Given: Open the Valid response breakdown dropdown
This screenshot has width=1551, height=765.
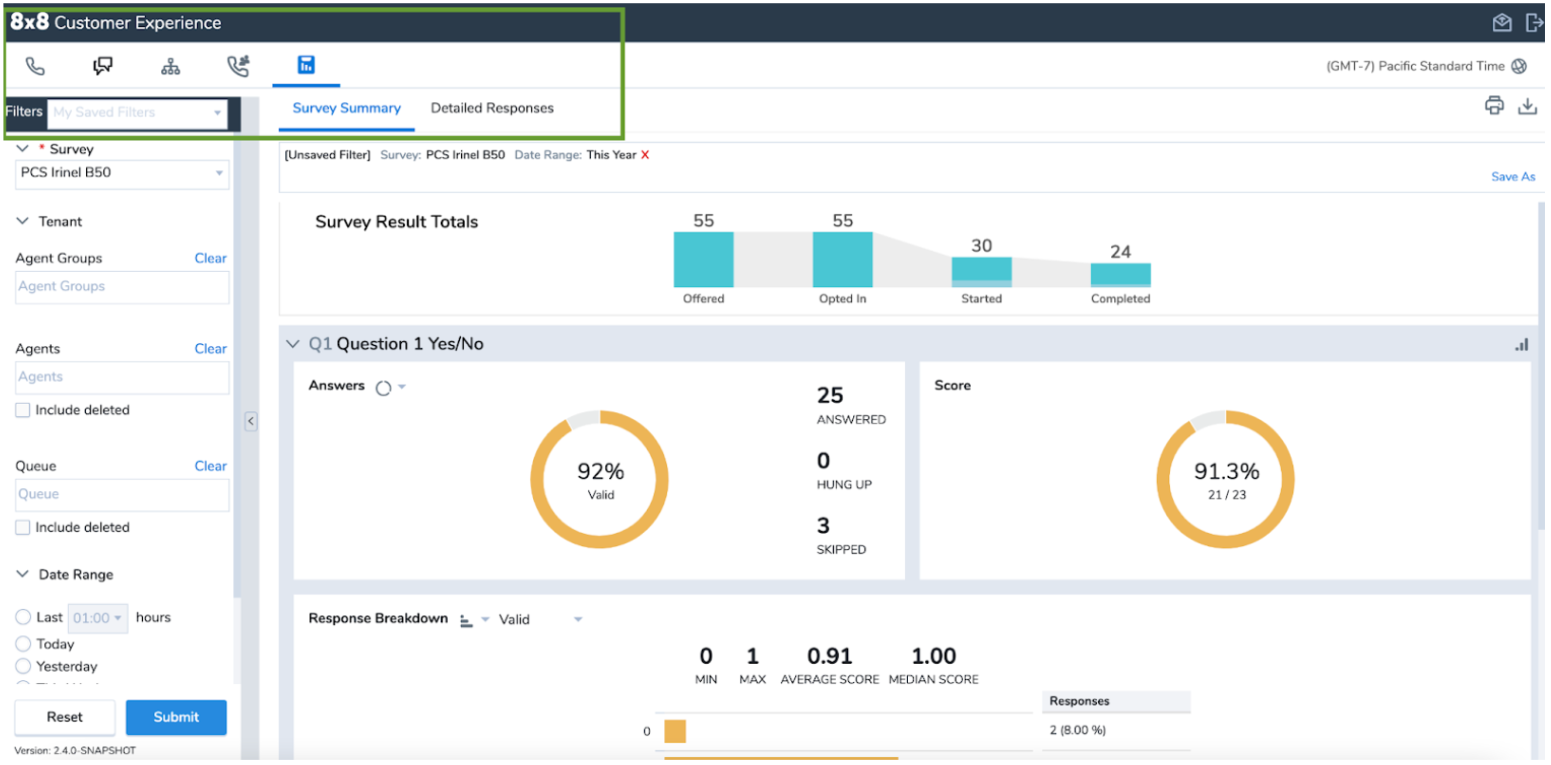Looking at the screenshot, I should pyautogui.click(x=540, y=620).
